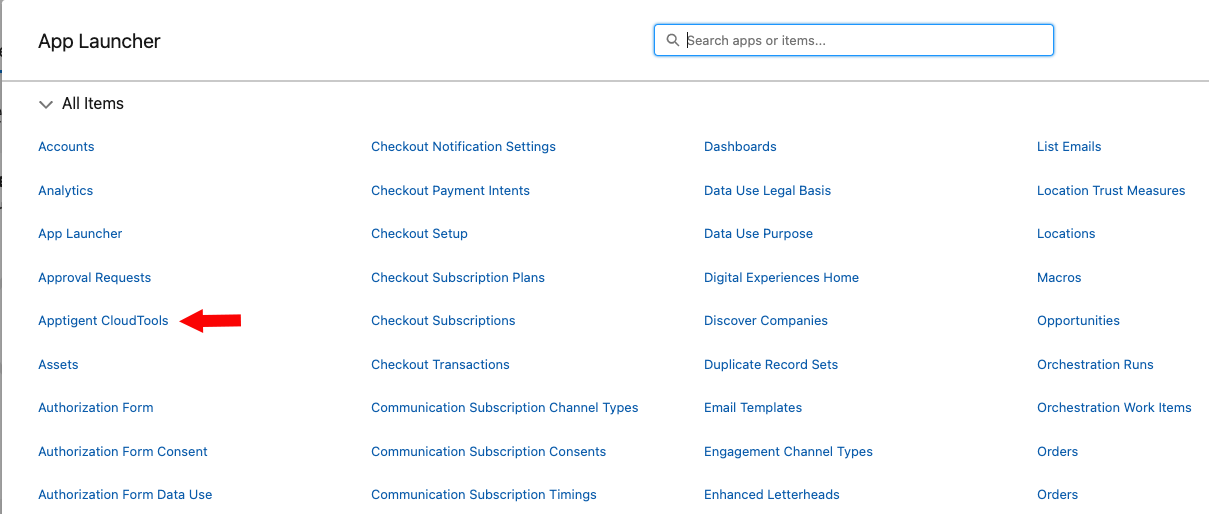Open Orchestration Work Items

pos(1114,408)
